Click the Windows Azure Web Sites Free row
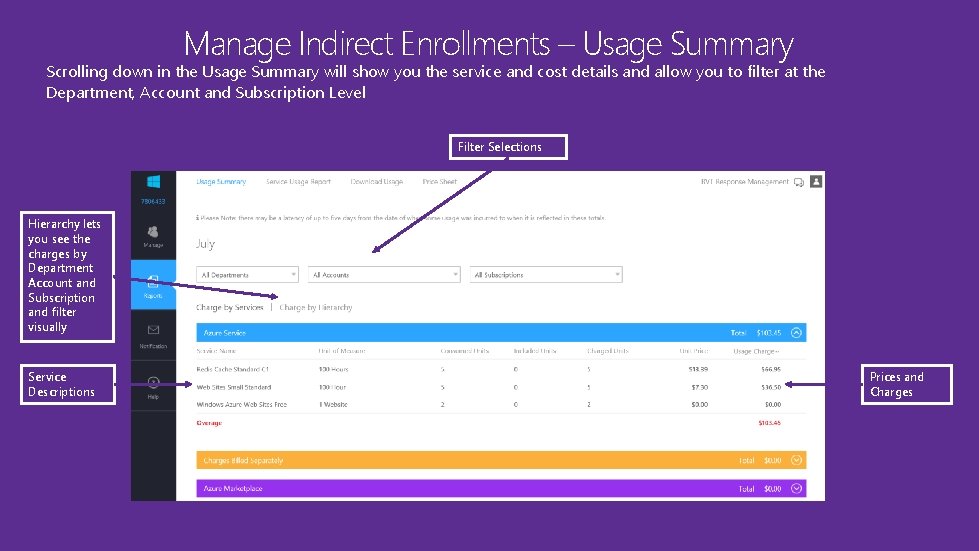The width and height of the screenshot is (979, 551). pyautogui.click(x=242, y=405)
